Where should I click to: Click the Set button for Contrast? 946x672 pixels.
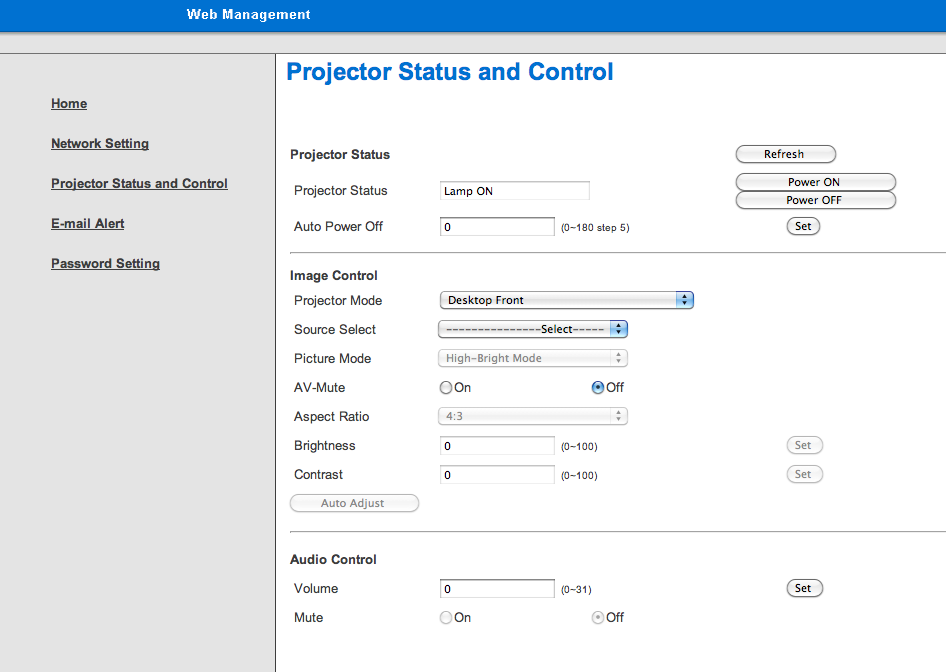point(804,474)
